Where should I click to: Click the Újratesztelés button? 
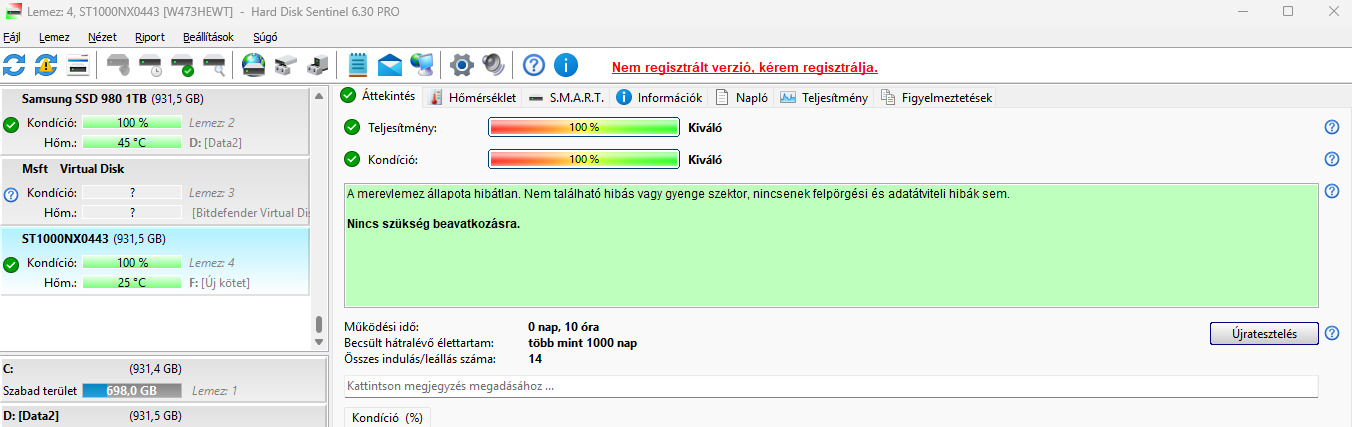point(1264,333)
